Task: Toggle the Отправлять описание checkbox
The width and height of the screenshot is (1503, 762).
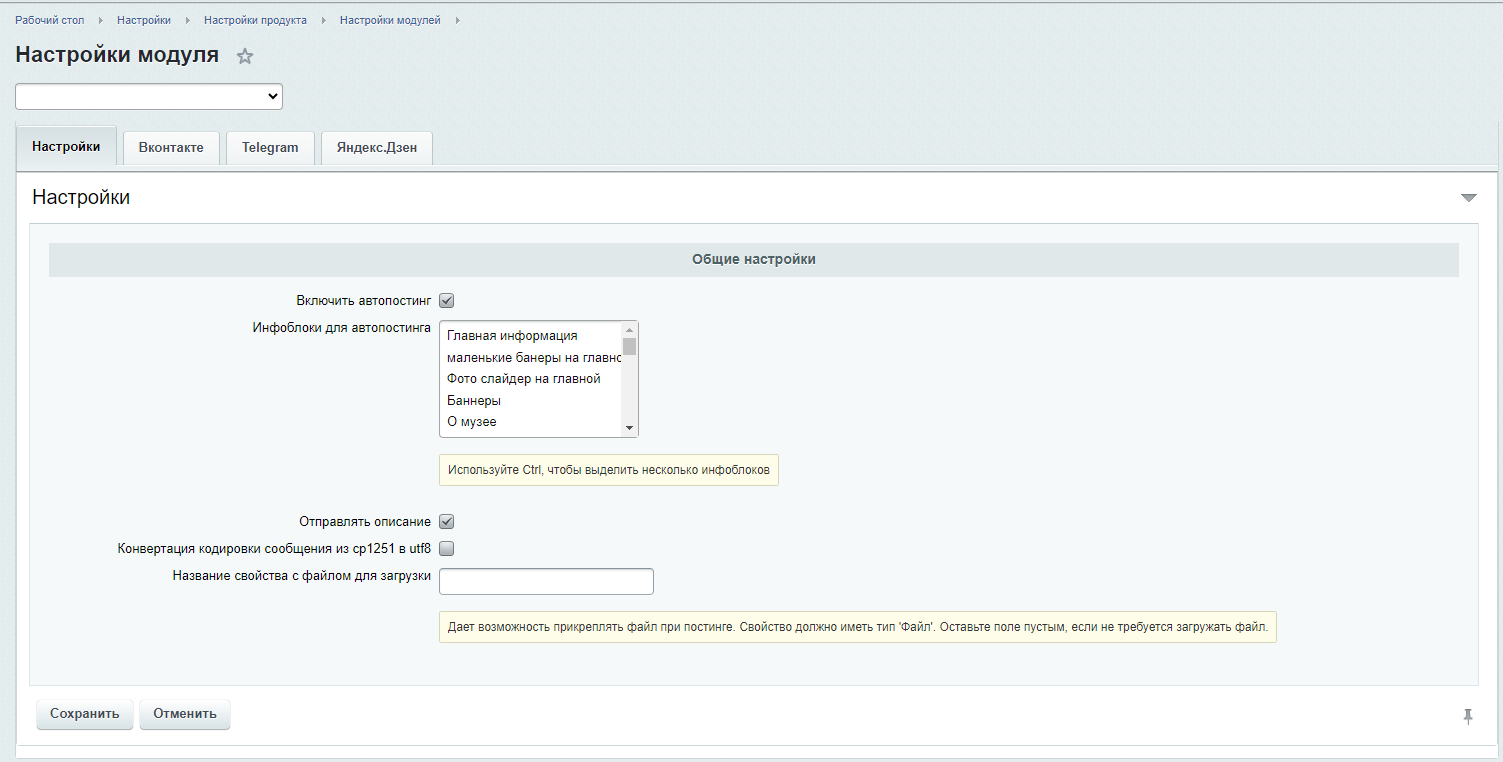Action: tap(447, 521)
